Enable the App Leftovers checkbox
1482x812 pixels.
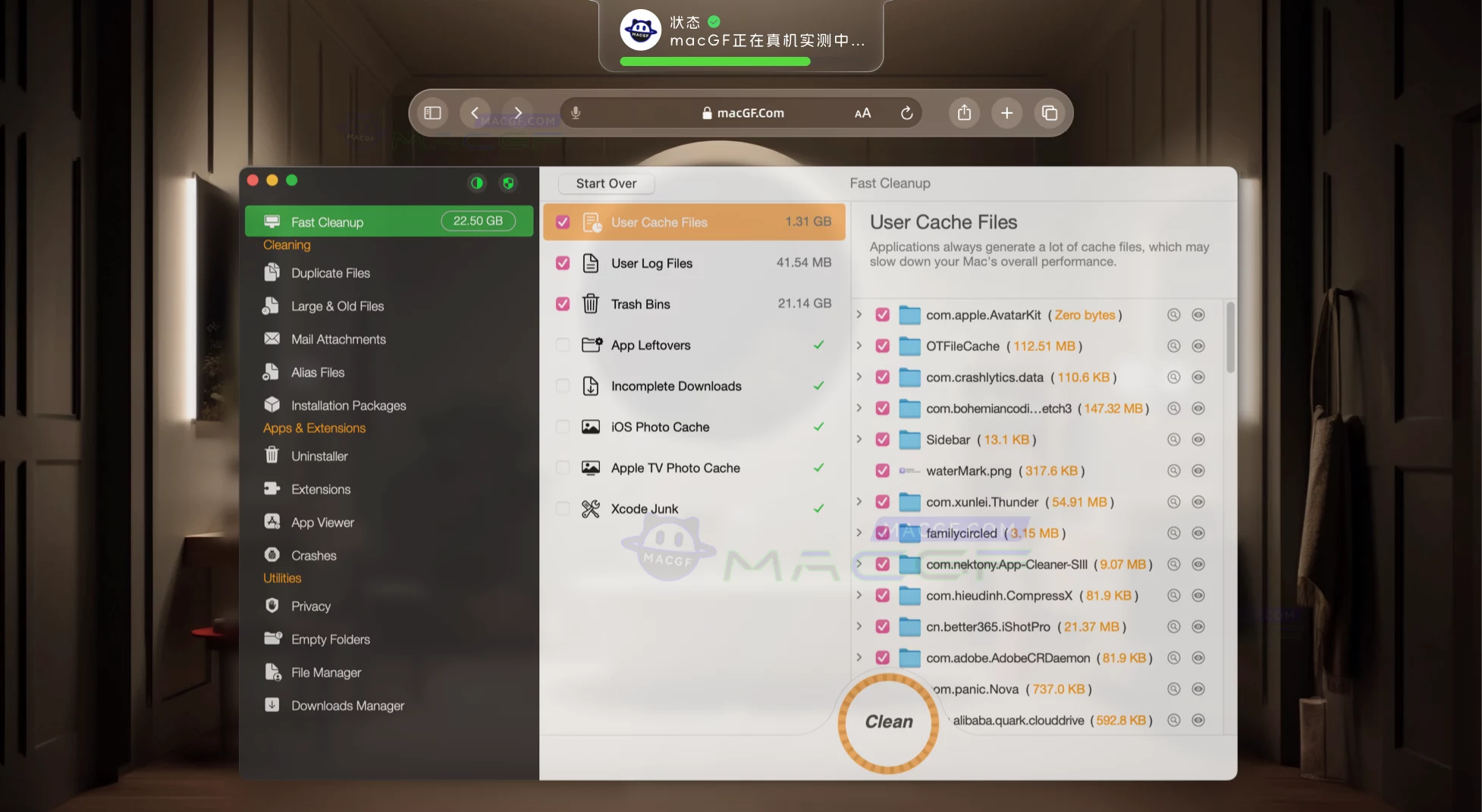point(562,344)
